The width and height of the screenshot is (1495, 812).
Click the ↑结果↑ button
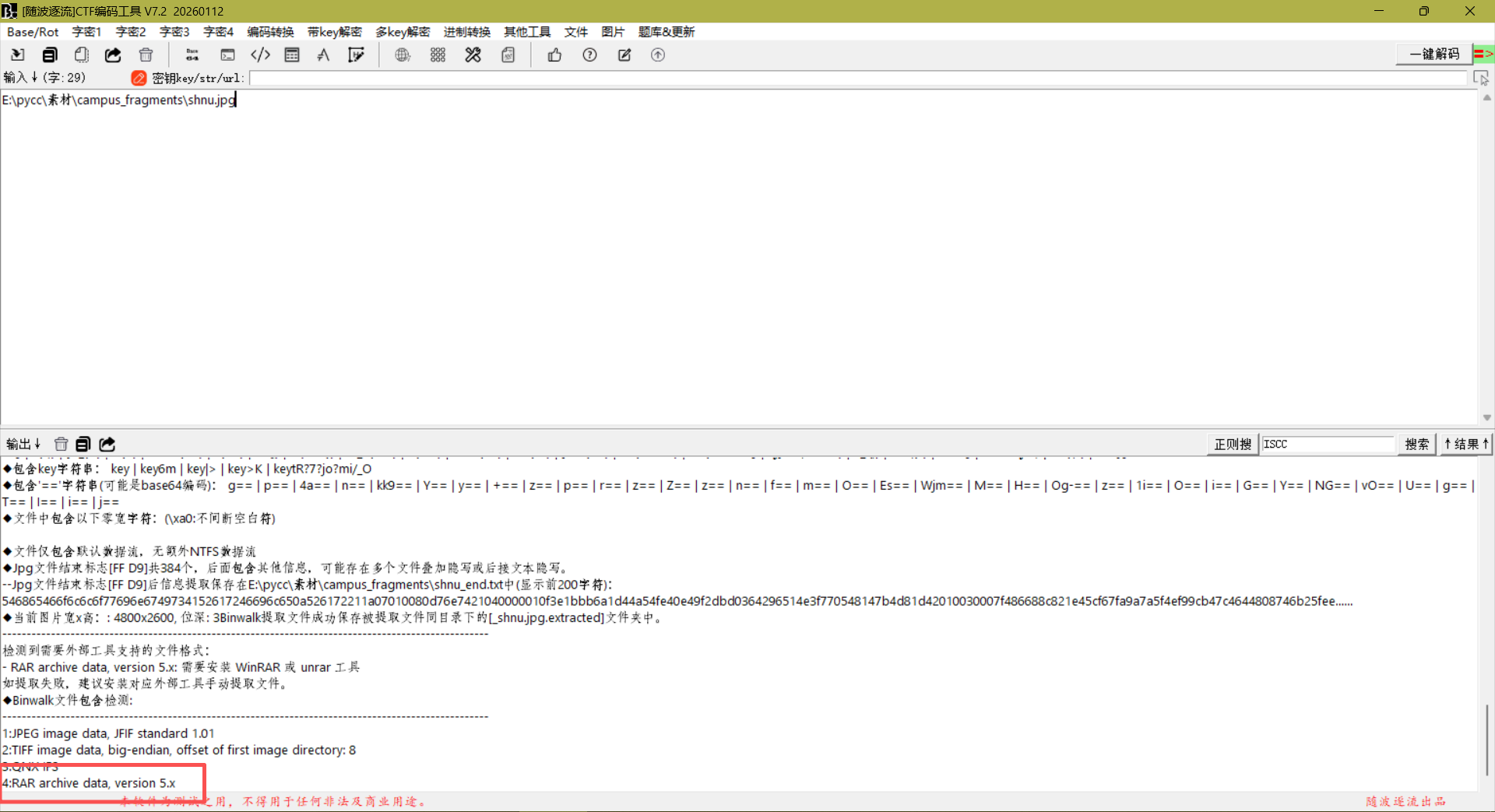(1466, 444)
